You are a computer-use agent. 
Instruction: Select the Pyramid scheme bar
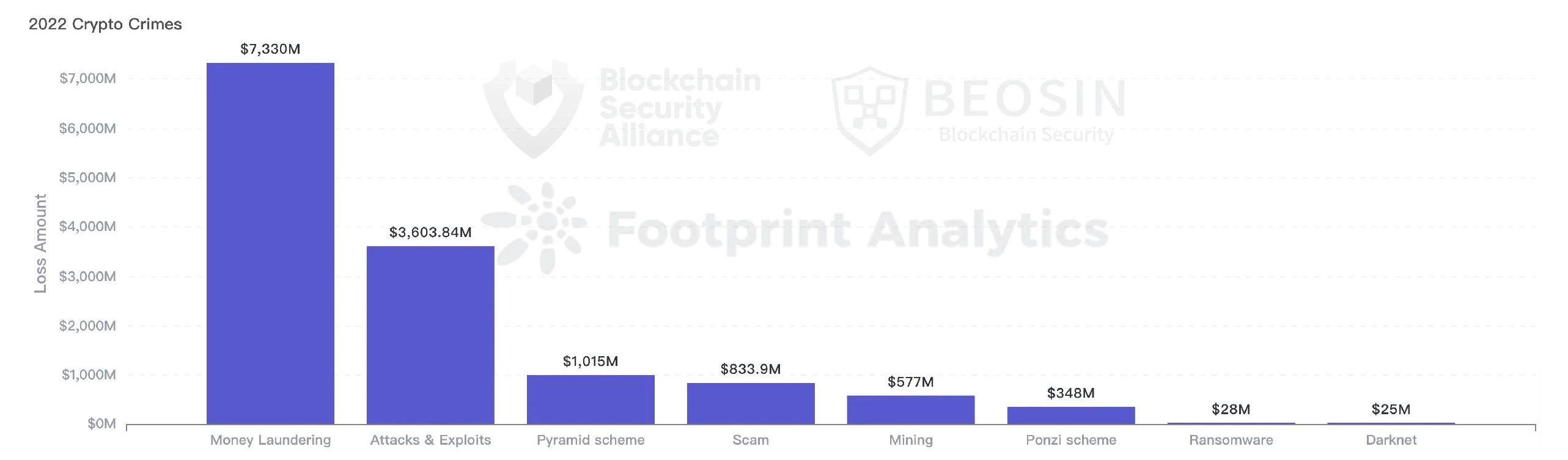pyautogui.click(x=591, y=399)
